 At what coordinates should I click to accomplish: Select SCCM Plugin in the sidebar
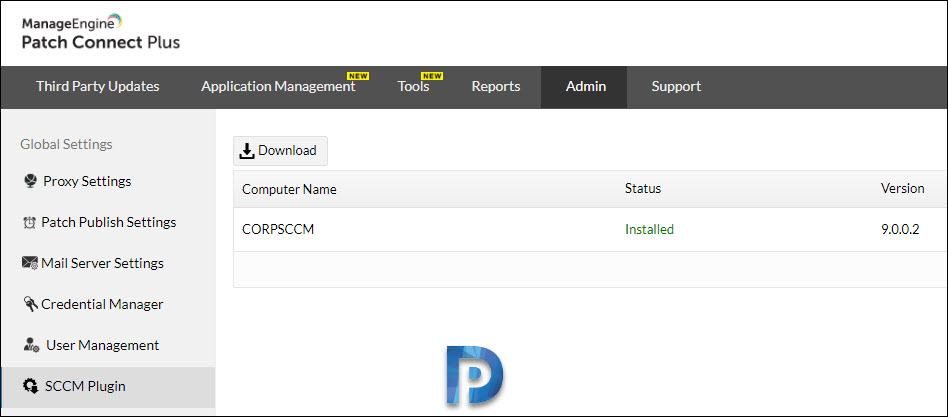[x=108, y=386]
